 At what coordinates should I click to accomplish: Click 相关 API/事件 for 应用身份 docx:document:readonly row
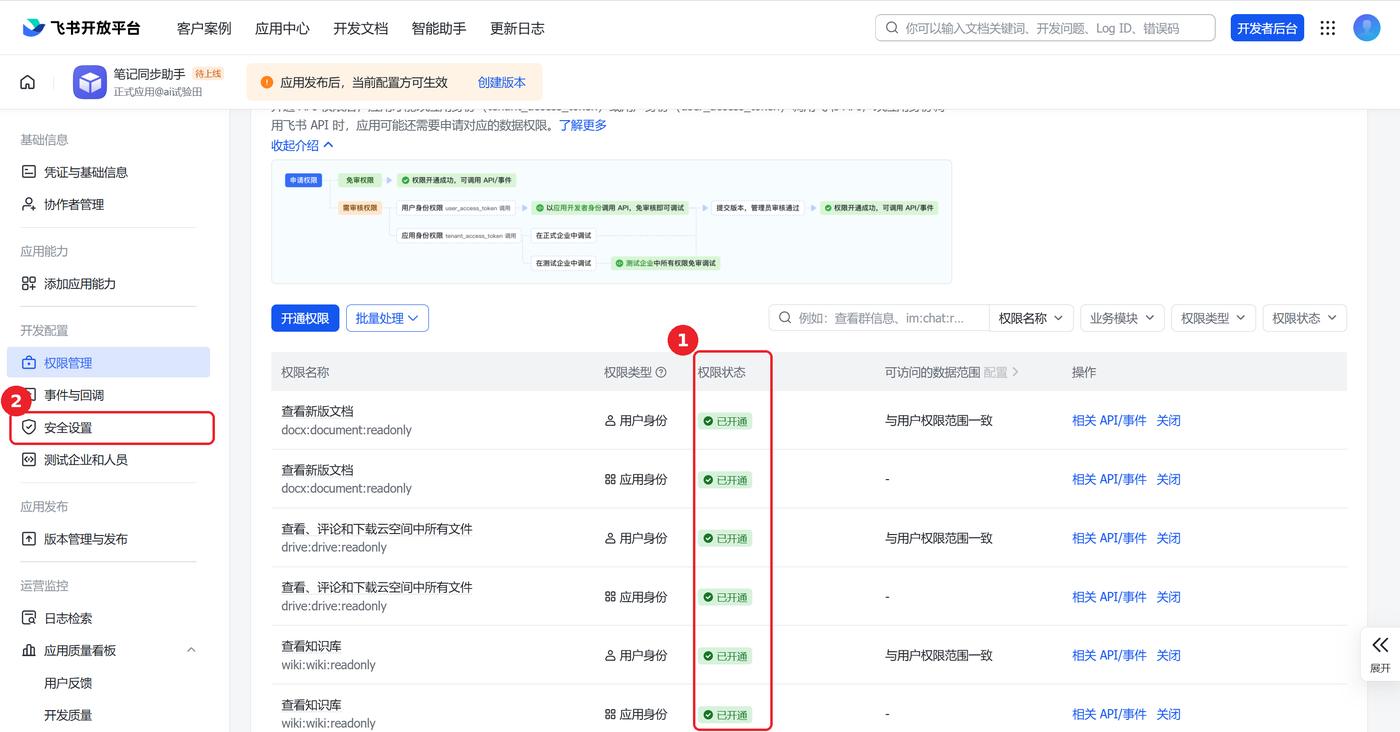pos(1109,480)
